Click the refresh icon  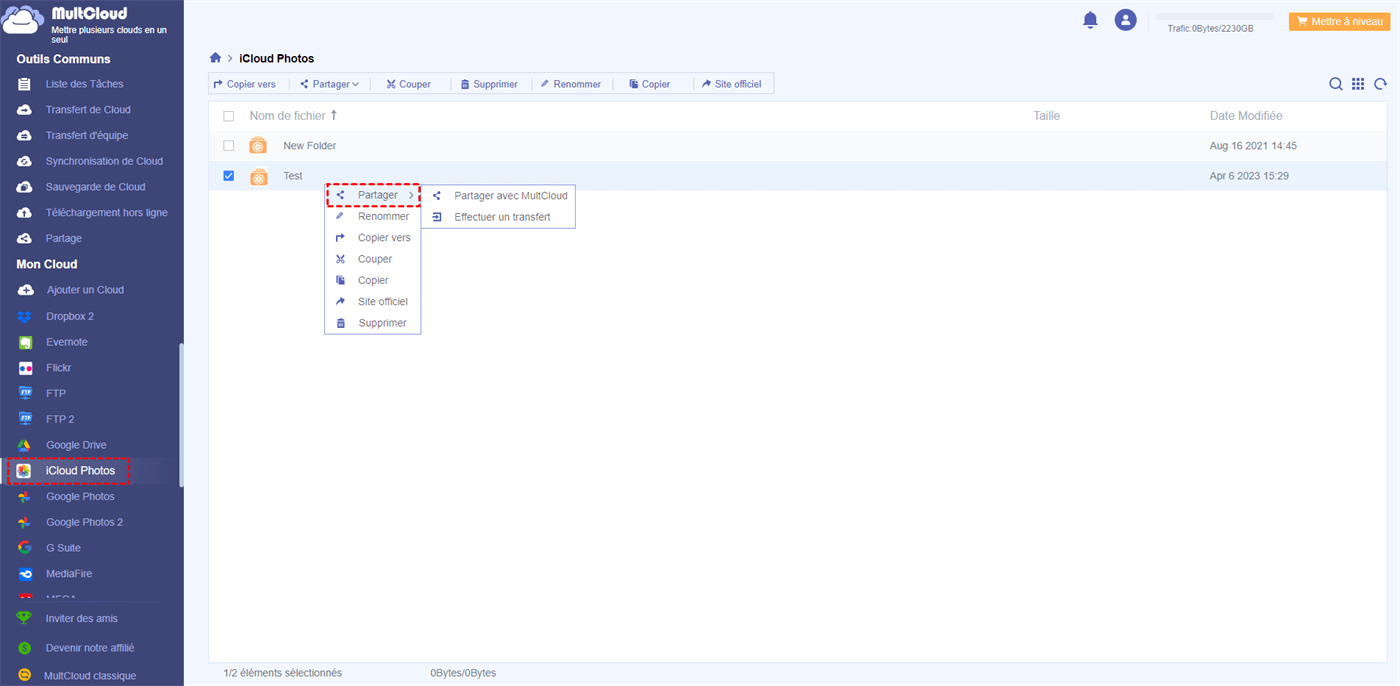pyautogui.click(x=1381, y=84)
